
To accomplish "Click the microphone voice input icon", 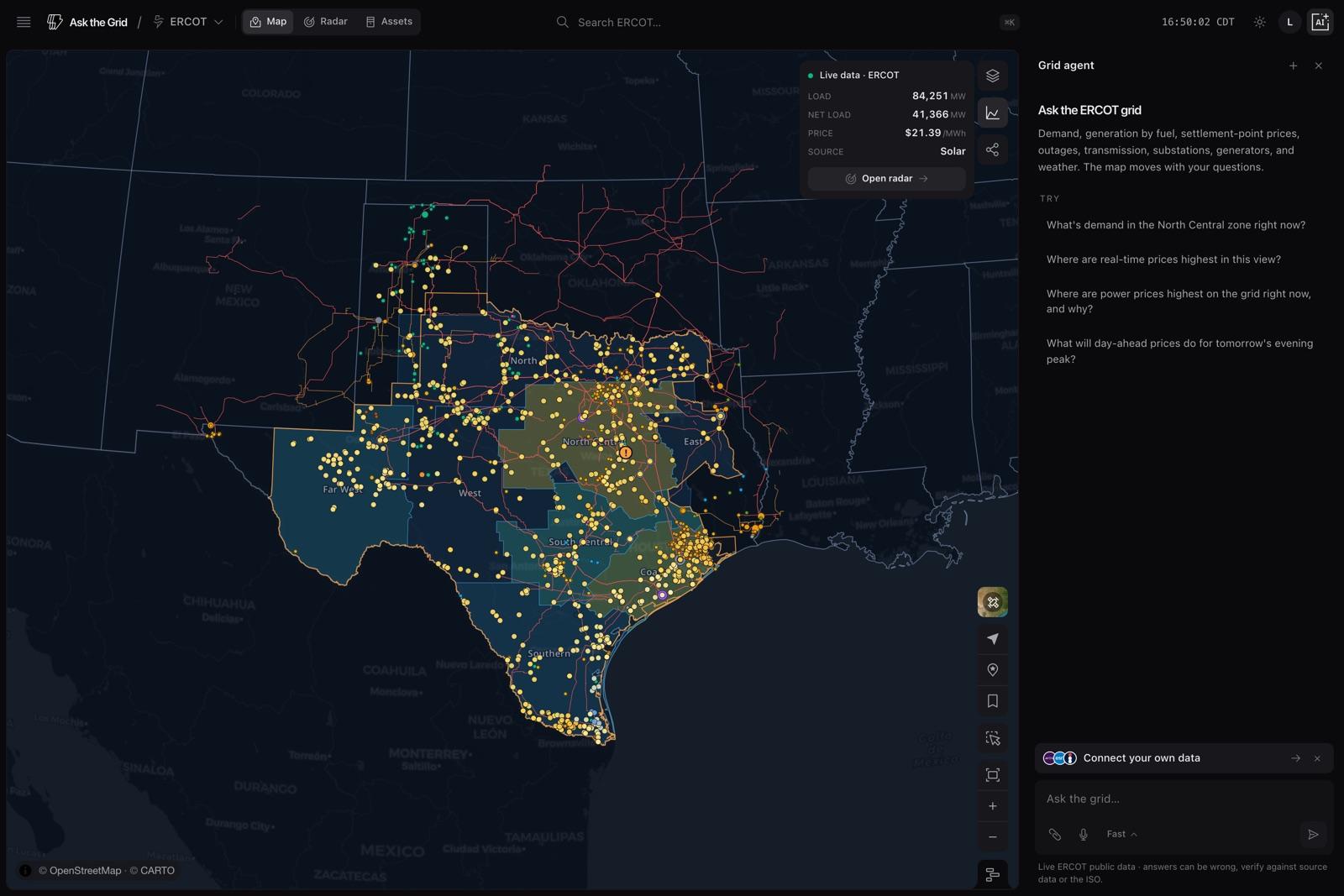I will [x=1083, y=834].
